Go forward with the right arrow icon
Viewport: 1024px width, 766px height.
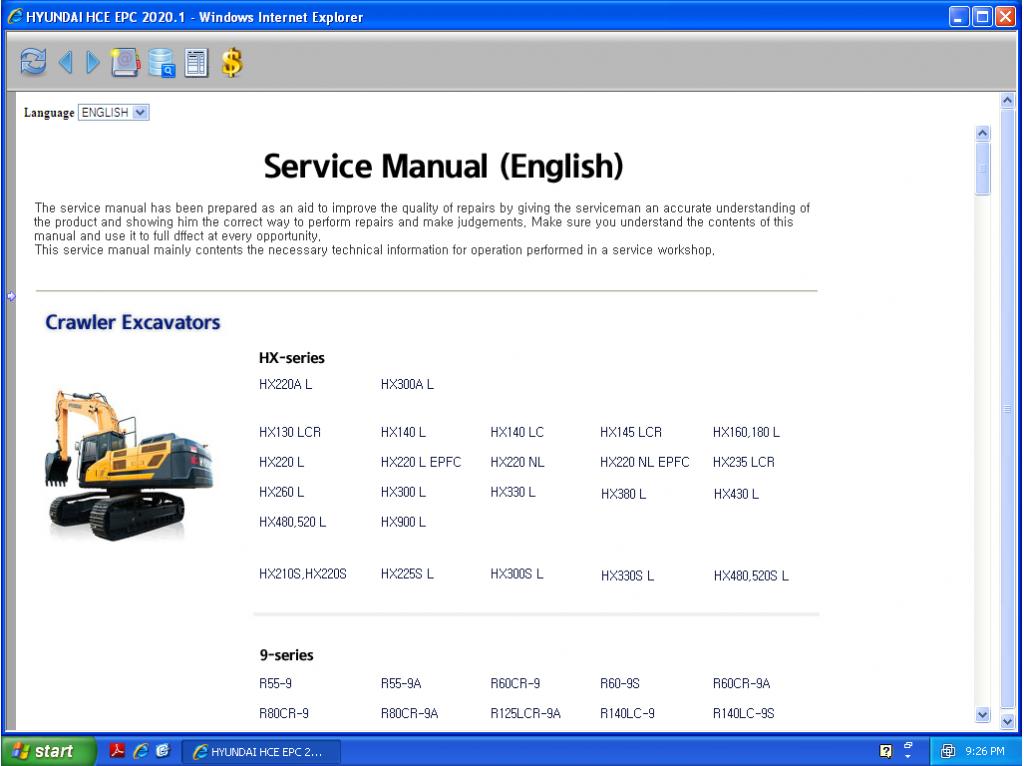point(93,63)
